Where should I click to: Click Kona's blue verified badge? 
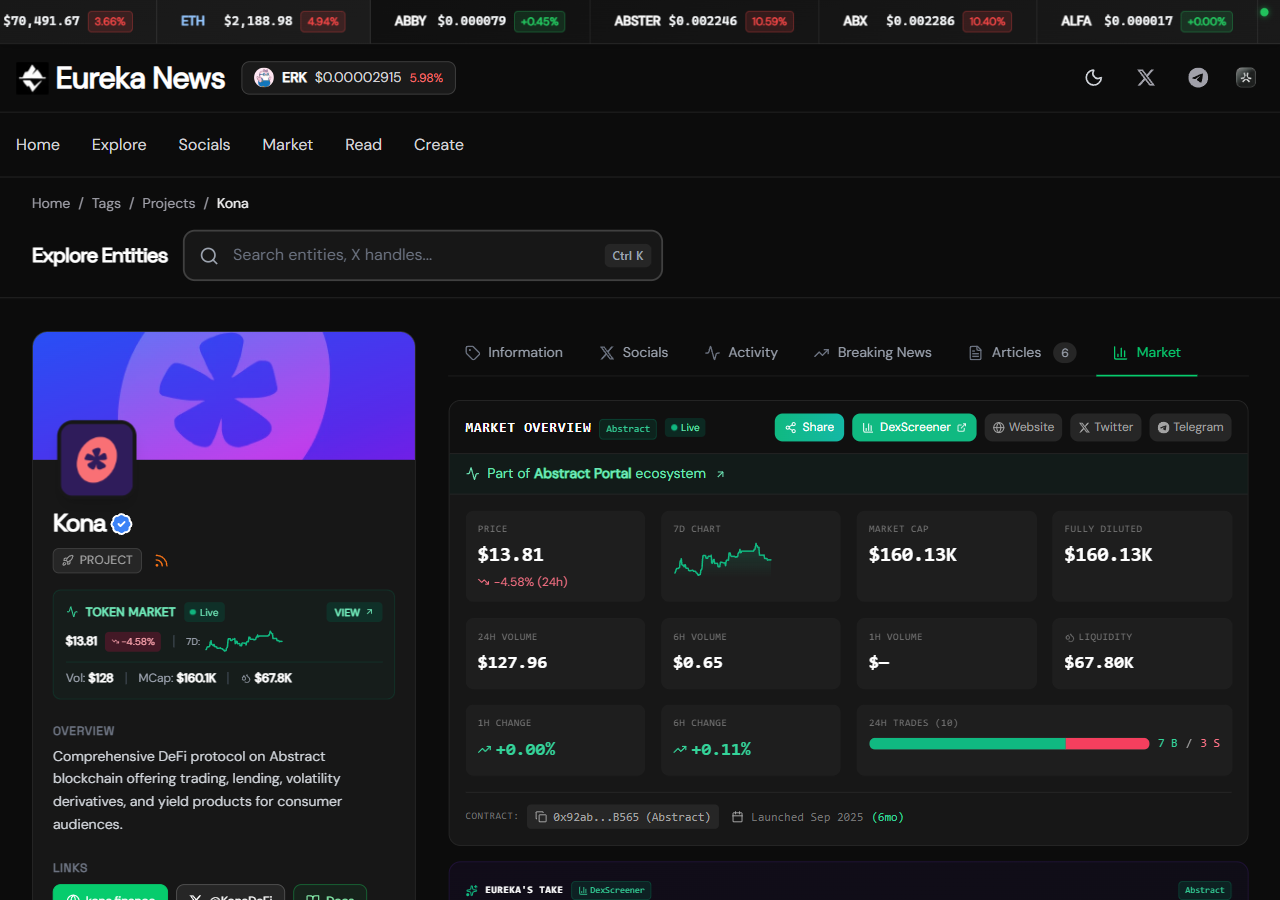click(x=122, y=523)
